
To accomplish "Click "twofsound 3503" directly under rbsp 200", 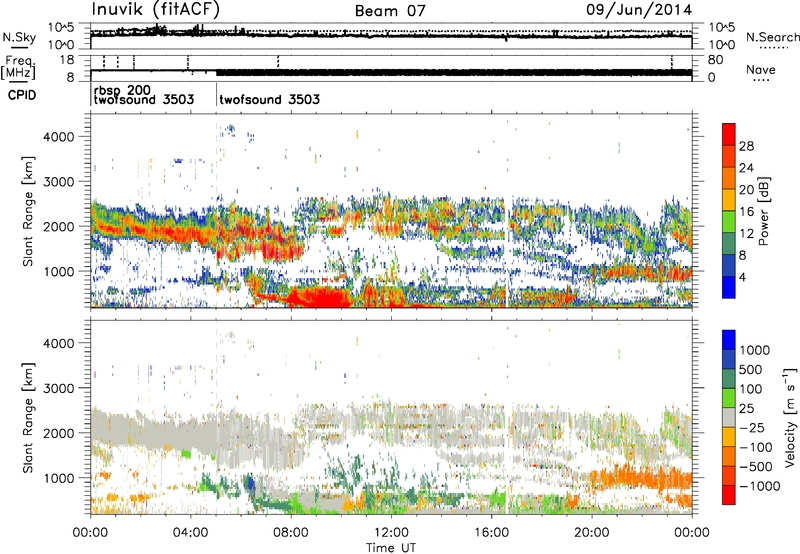I will tap(143, 99).
